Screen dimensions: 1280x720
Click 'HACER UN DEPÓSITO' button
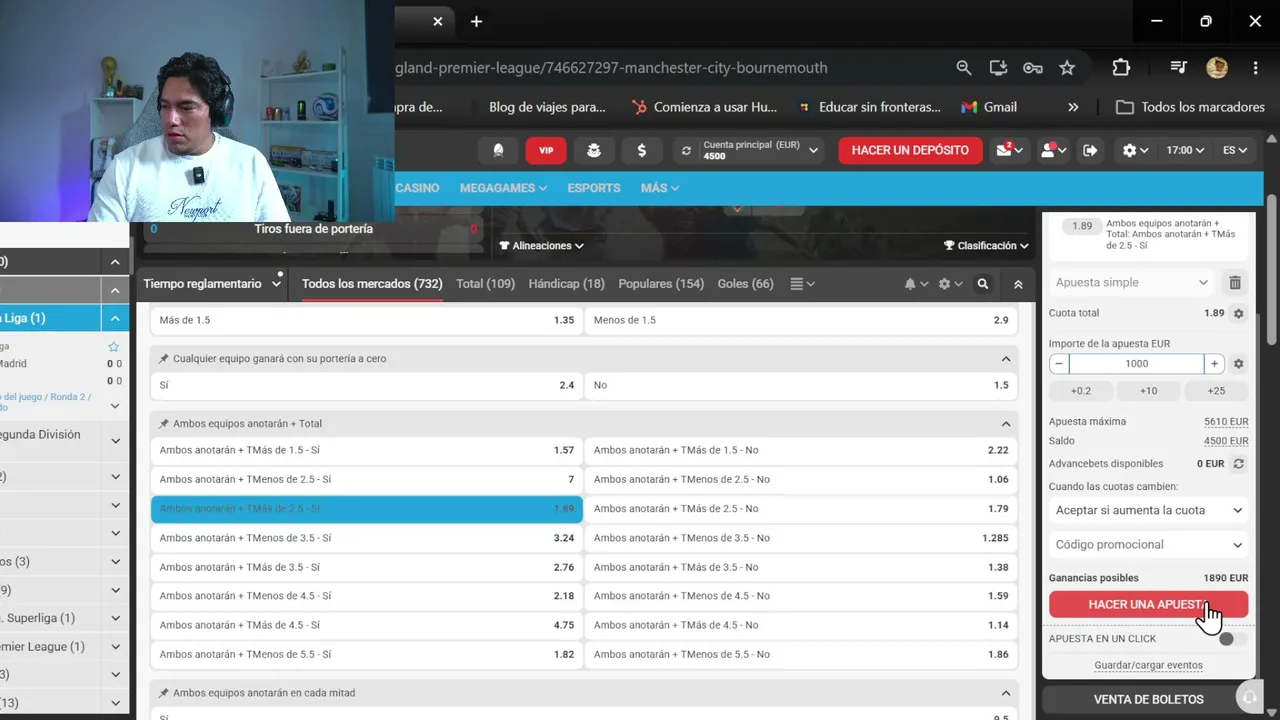point(910,150)
